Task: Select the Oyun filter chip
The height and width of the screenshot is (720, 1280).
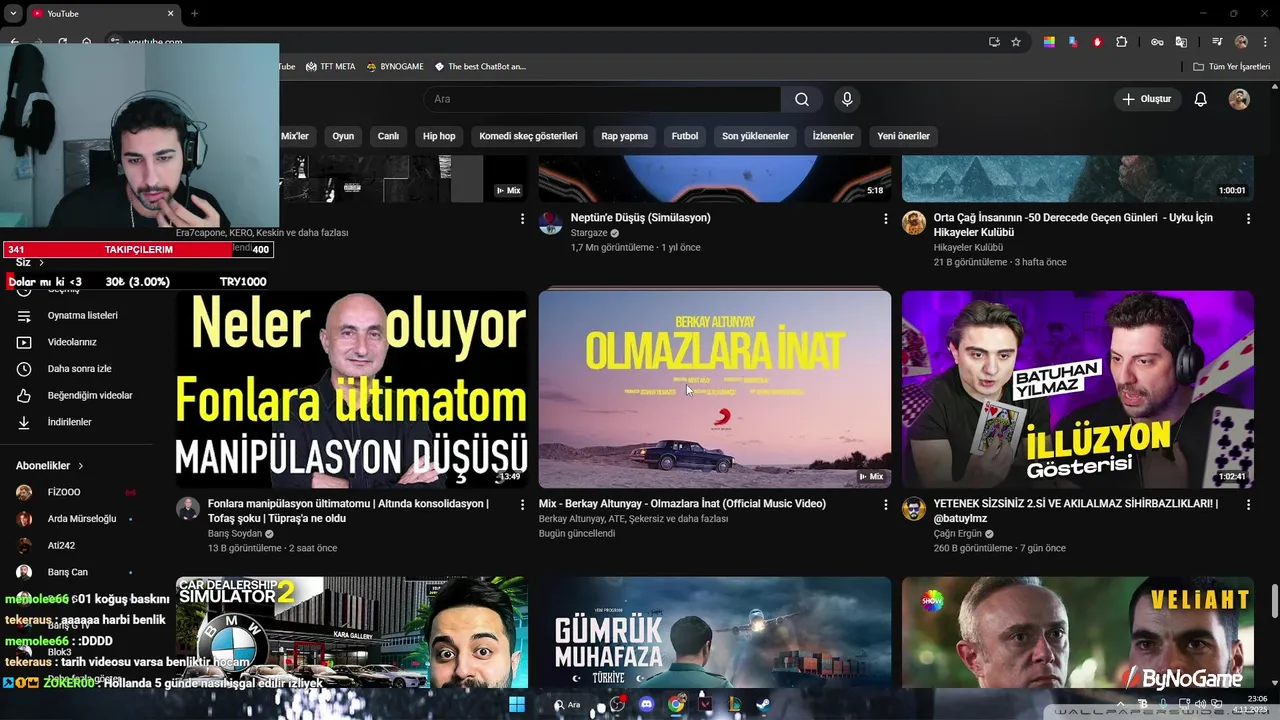Action: point(343,136)
